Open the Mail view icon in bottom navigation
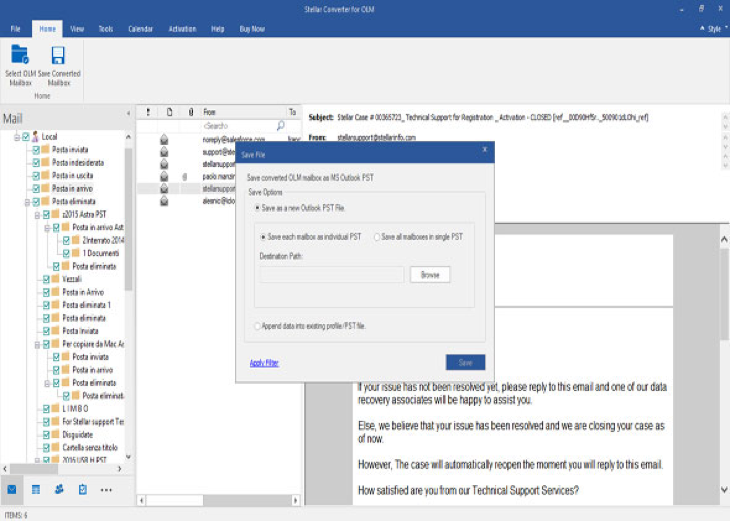 (12, 489)
